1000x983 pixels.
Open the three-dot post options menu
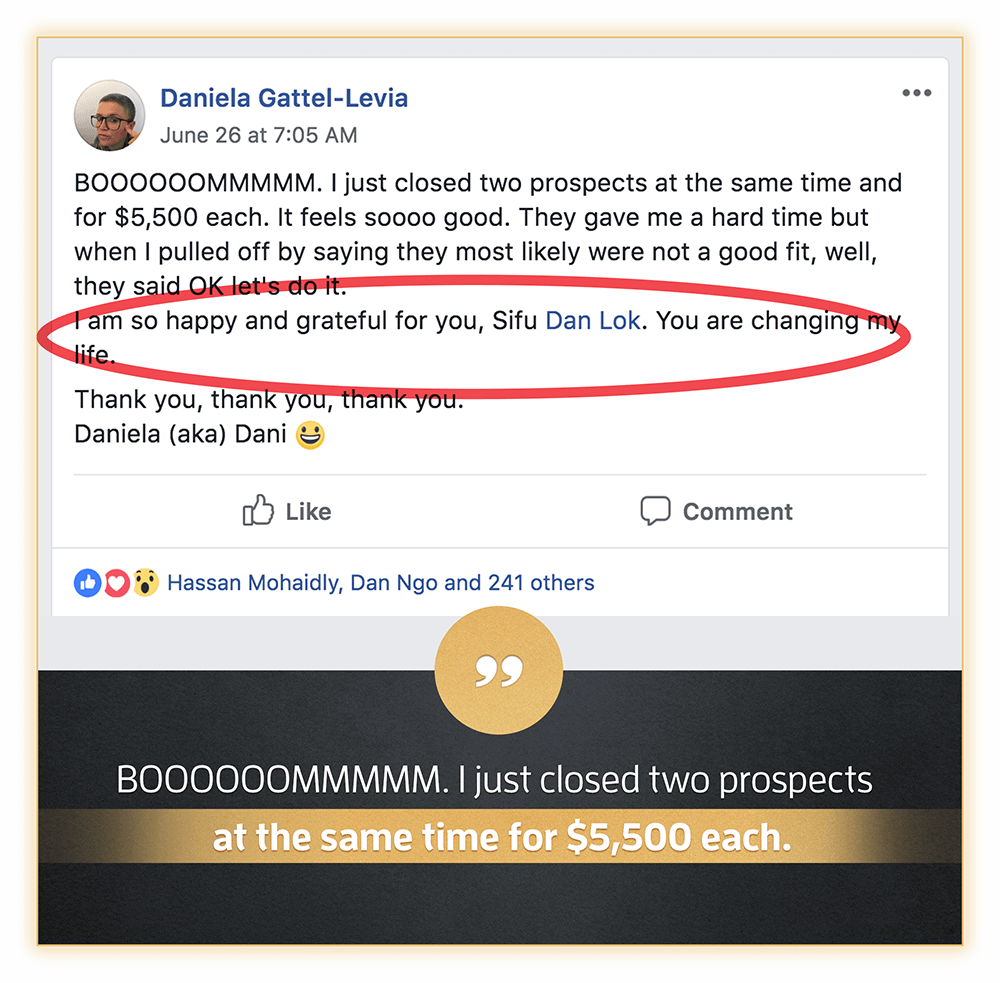[916, 93]
